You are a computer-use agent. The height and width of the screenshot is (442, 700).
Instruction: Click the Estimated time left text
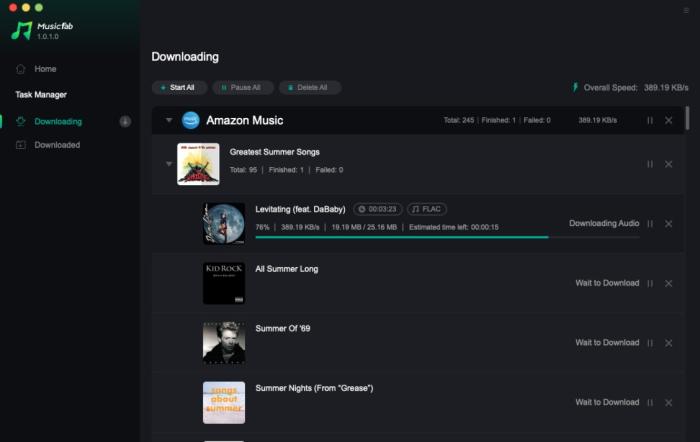pyautogui.click(x=454, y=227)
